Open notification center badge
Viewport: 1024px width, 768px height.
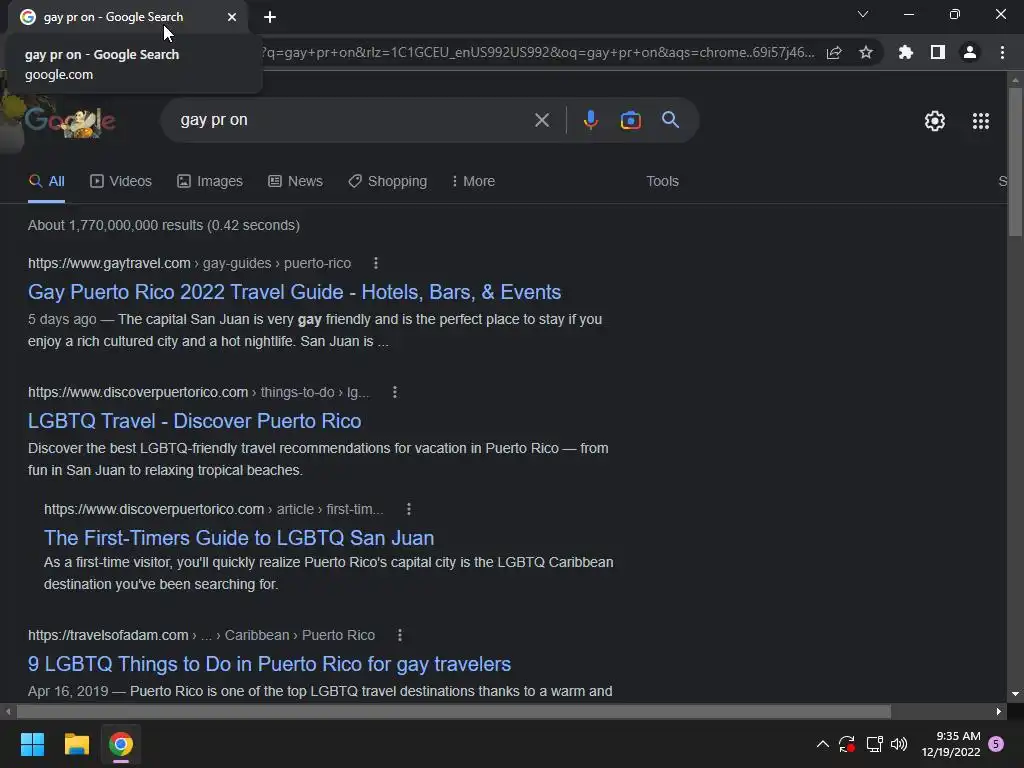tap(996, 744)
